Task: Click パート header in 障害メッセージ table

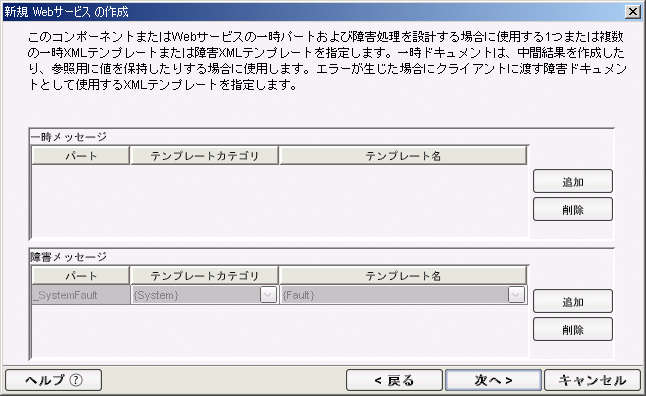Action: [x=81, y=276]
